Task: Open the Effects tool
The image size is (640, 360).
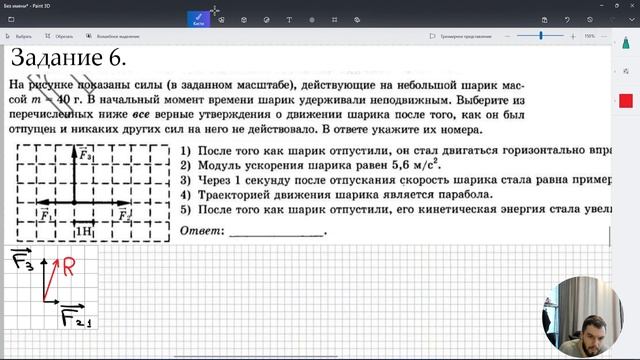Action: pyautogui.click(x=312, y=20)
